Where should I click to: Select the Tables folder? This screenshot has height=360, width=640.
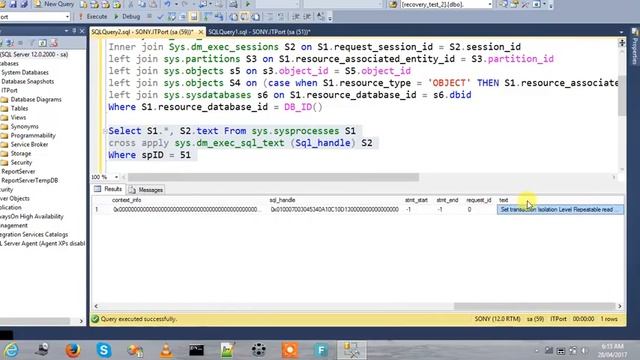click(19, 108)
